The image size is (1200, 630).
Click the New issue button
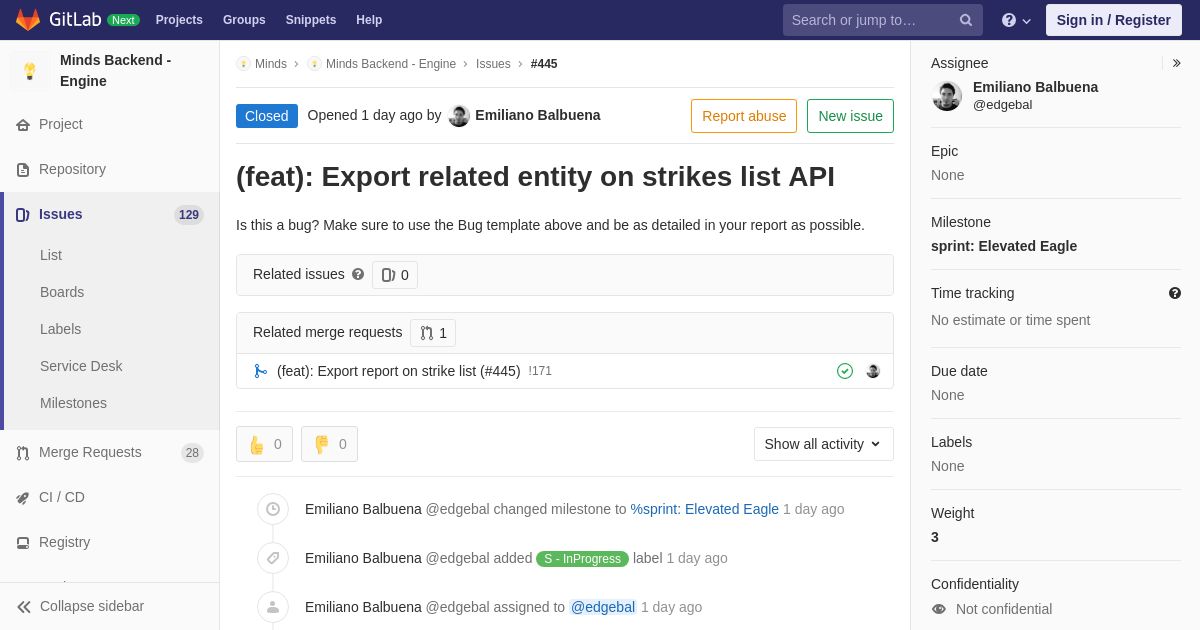click(850, 116)
